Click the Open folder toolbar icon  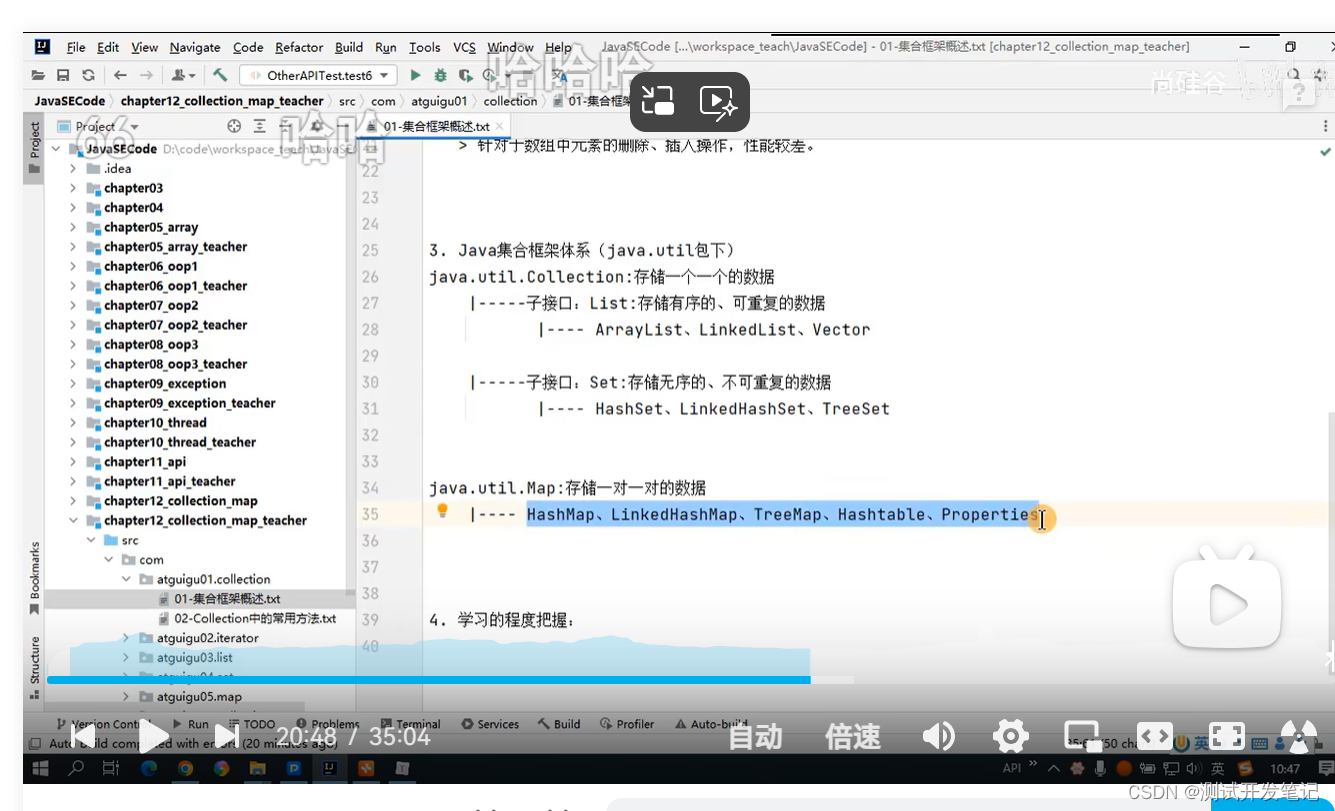click(38, 75)
